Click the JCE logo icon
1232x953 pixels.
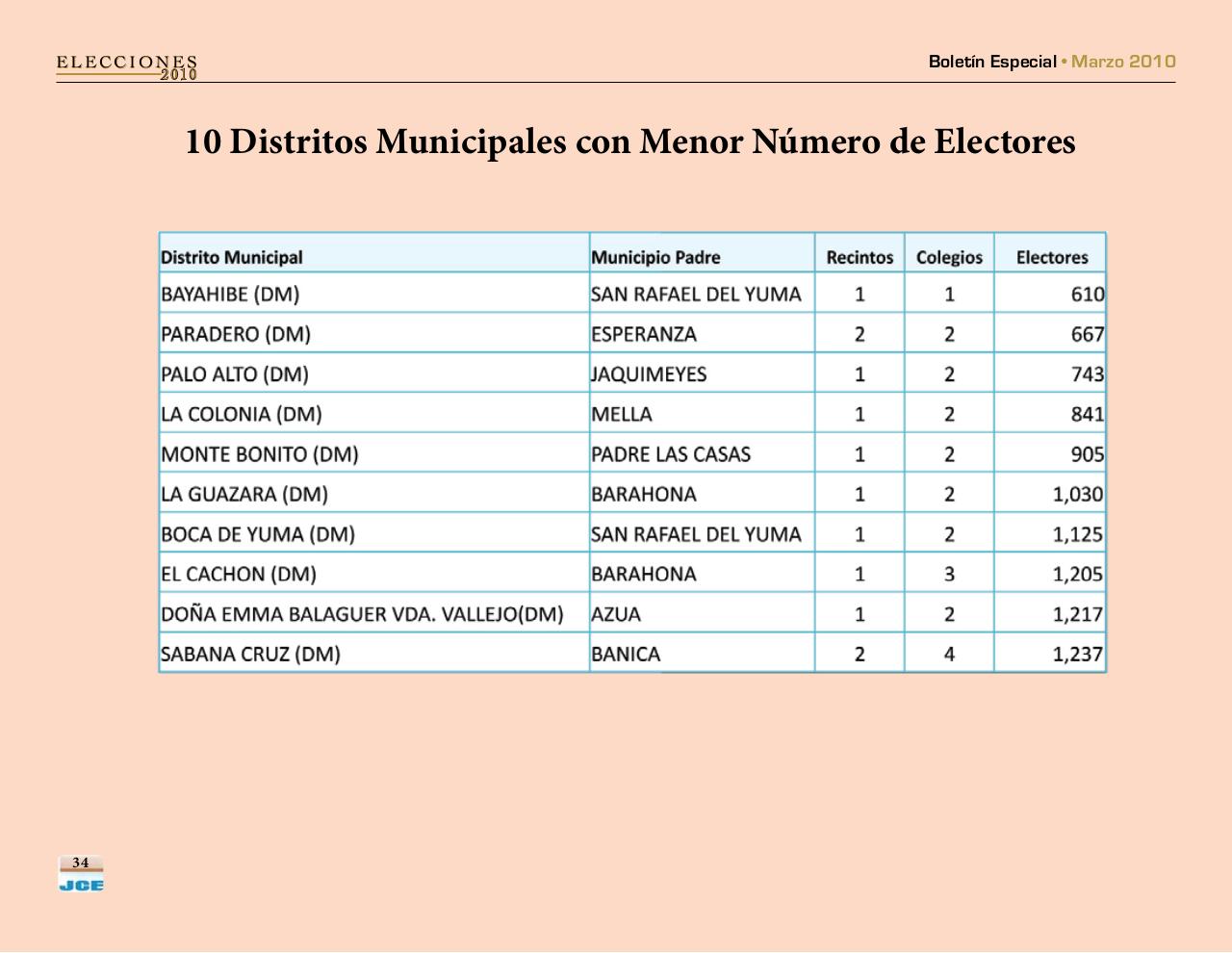click(x=83, y=880)
